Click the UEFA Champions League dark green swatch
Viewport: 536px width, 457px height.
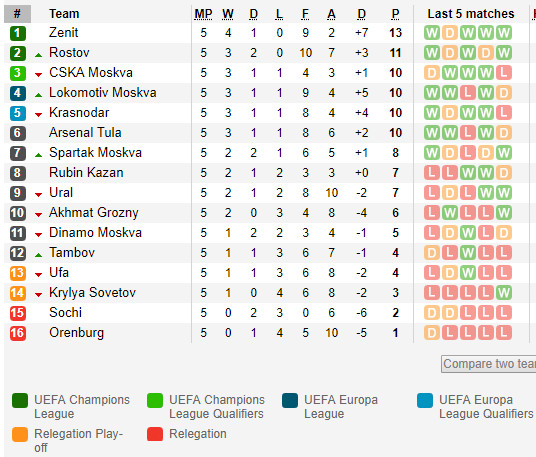[x=20, y=401]
